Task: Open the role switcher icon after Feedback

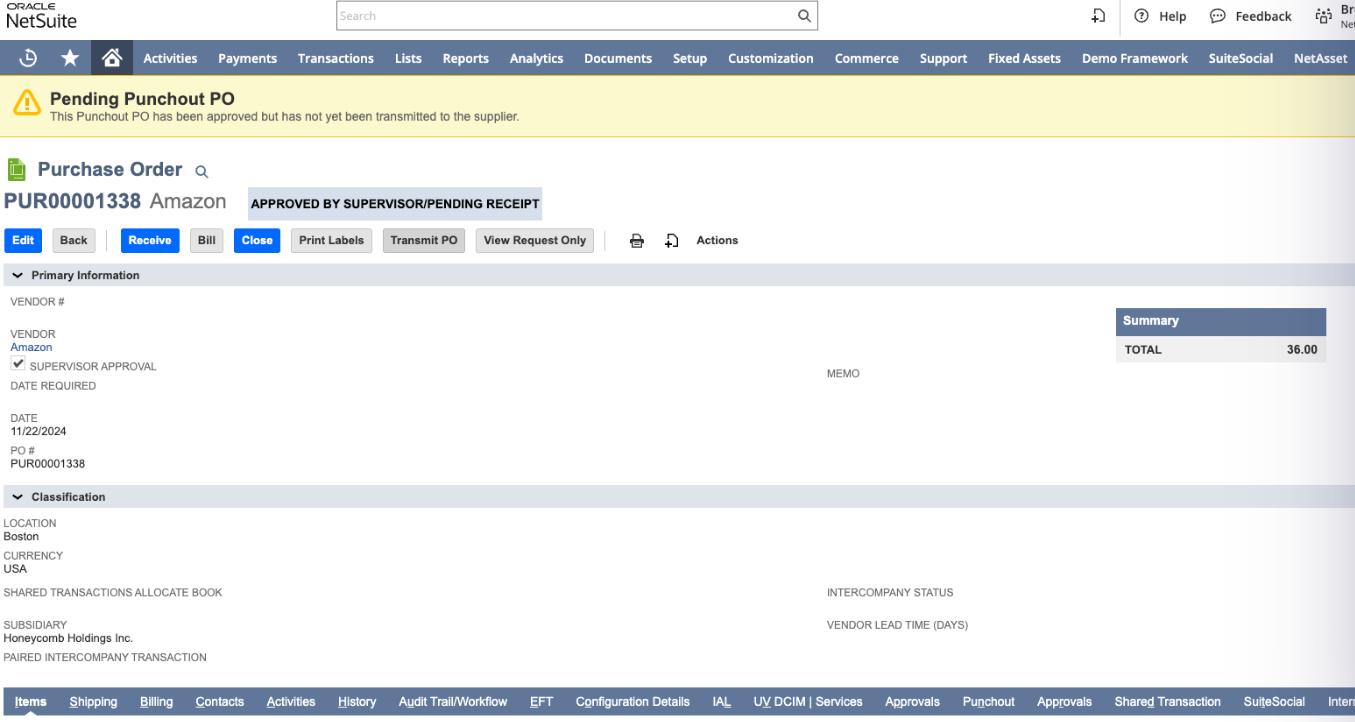Action: [1324, 16]
